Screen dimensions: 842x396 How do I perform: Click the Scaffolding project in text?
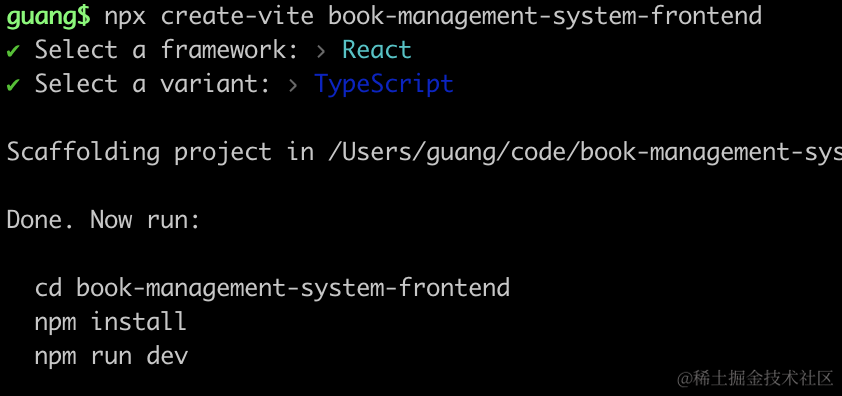160,153
